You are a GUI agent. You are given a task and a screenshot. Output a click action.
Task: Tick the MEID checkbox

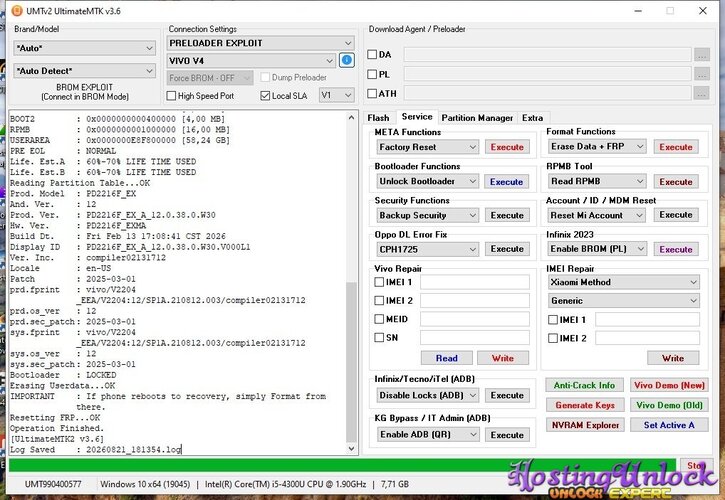(379, 319)
